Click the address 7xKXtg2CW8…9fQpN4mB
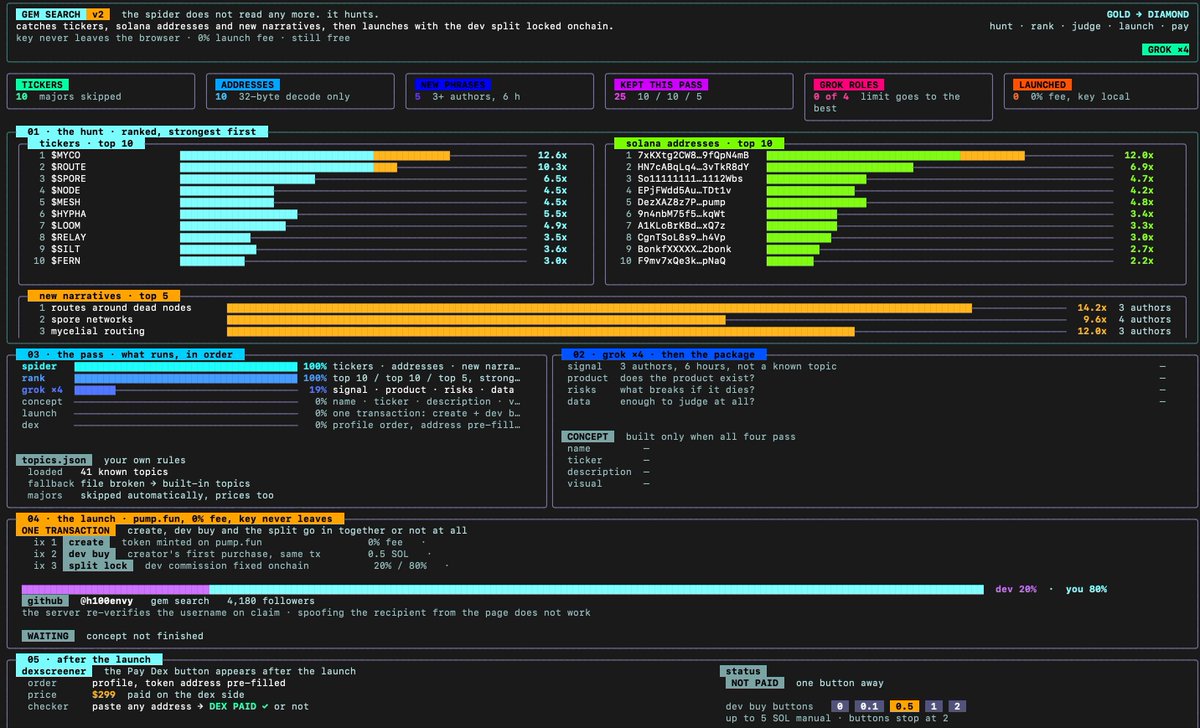 click(x=693, y=156)
